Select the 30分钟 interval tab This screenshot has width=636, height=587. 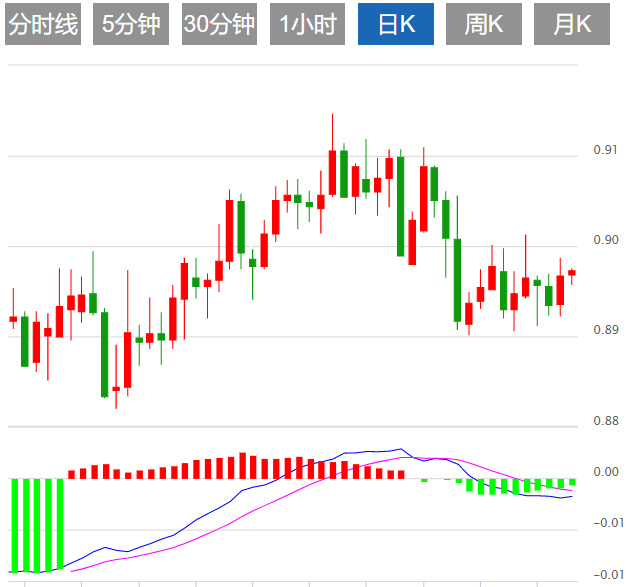tap(219, 24)
